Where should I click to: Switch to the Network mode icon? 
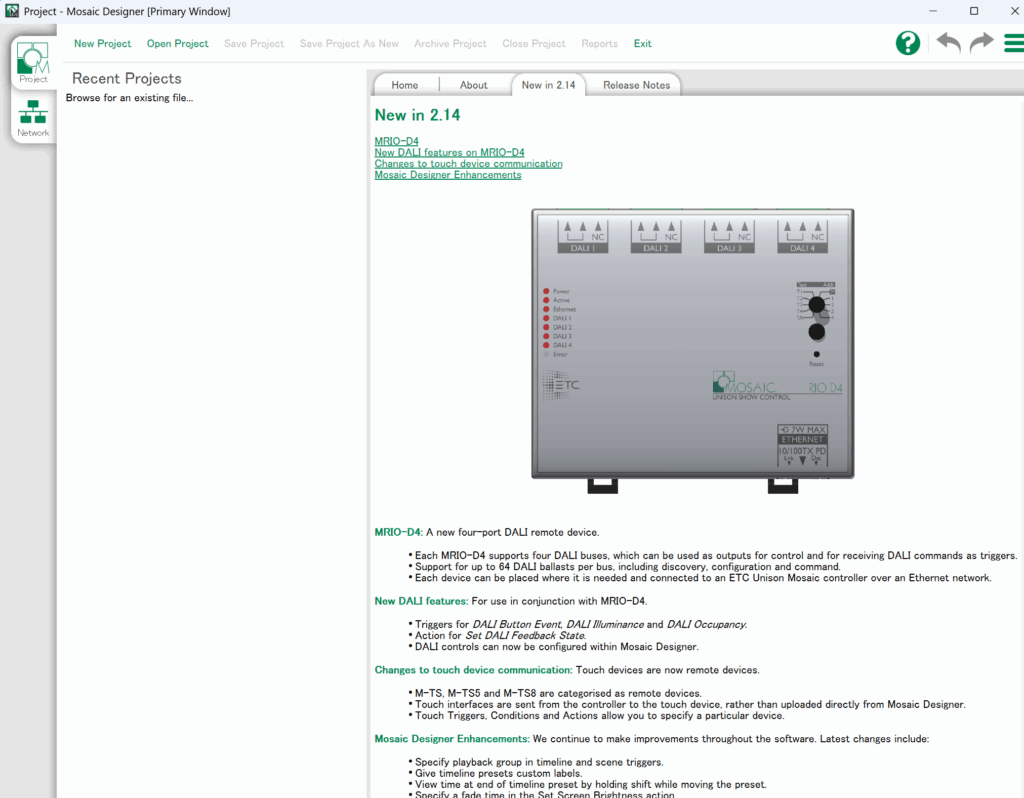(33, 118)
